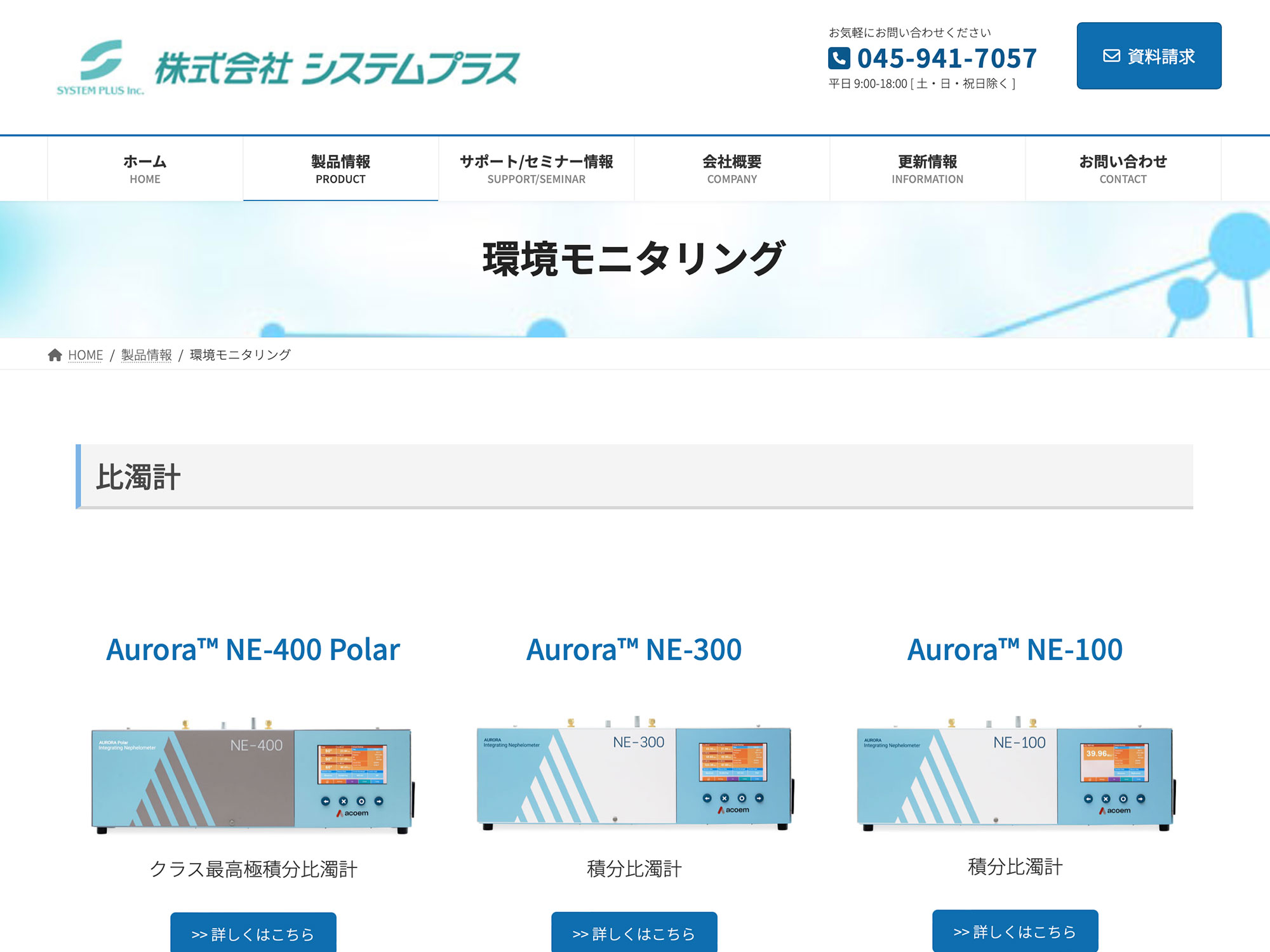Click the envelope icon in 資料請求 button

1111,56
